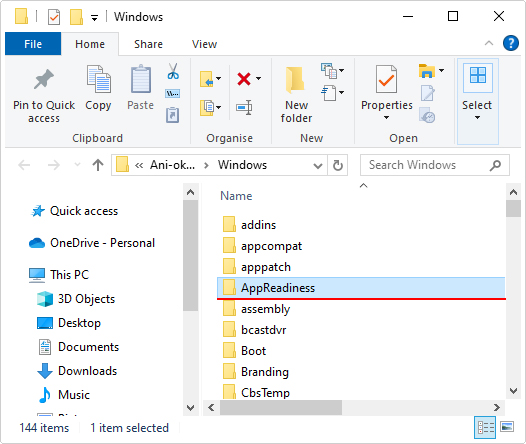The image size is (526, 444).
Task: Open Customize Quick Access Toolbar dropdown
Action: click(95, 17)
